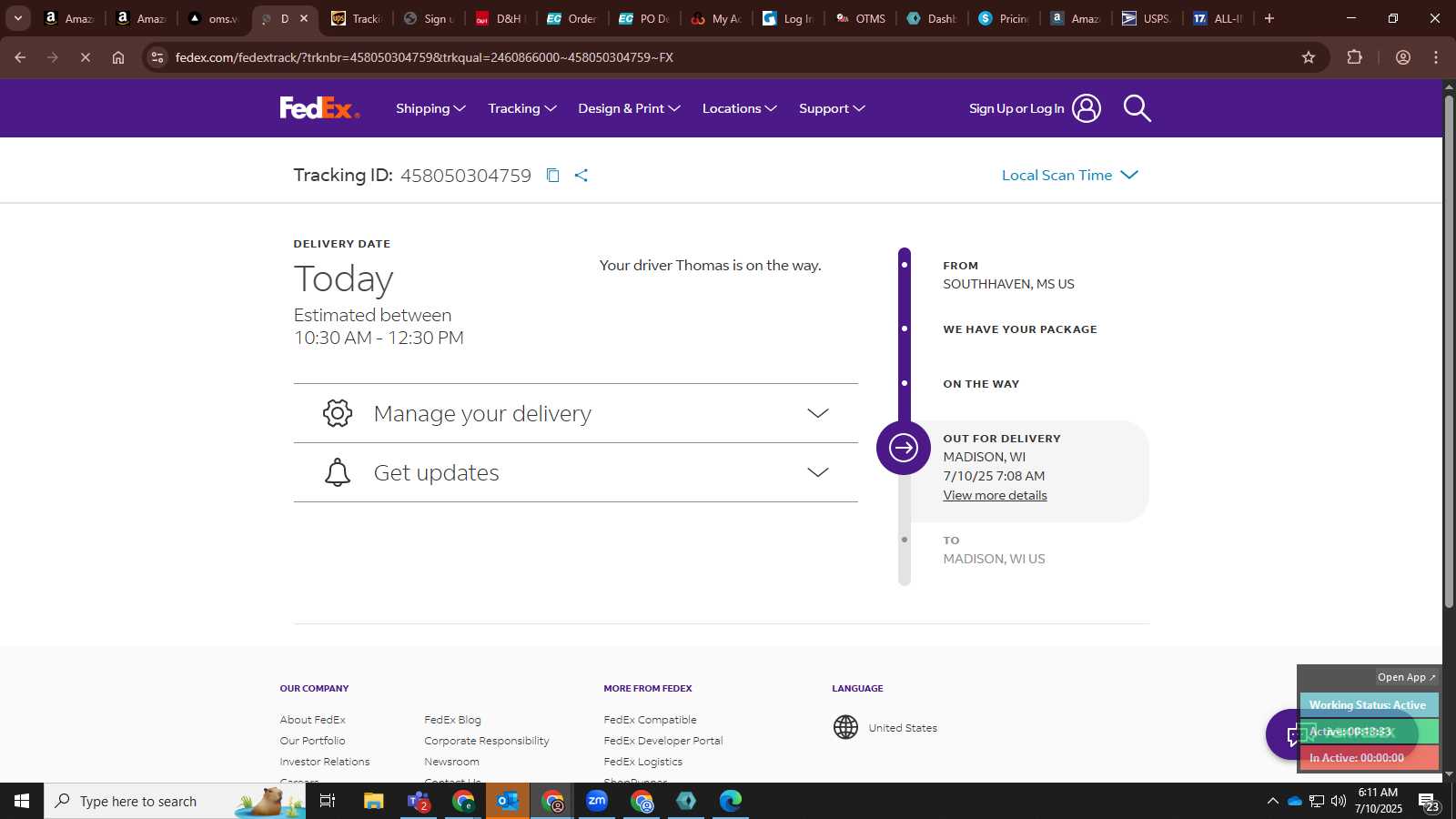1456x819 pixels.
Task: Click the Manage your delivery gear icon
Action: coord(338,413)
